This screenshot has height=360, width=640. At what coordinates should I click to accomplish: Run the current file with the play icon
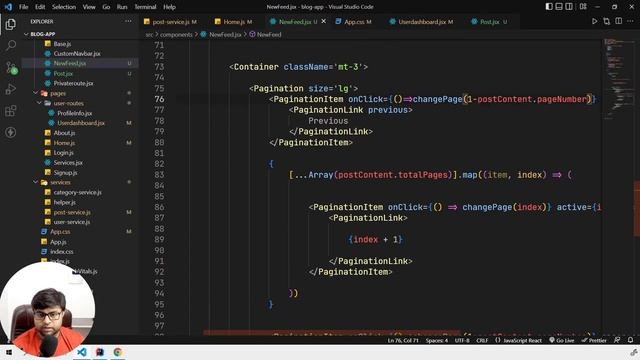pyautogui.click(x=594, y=21)
